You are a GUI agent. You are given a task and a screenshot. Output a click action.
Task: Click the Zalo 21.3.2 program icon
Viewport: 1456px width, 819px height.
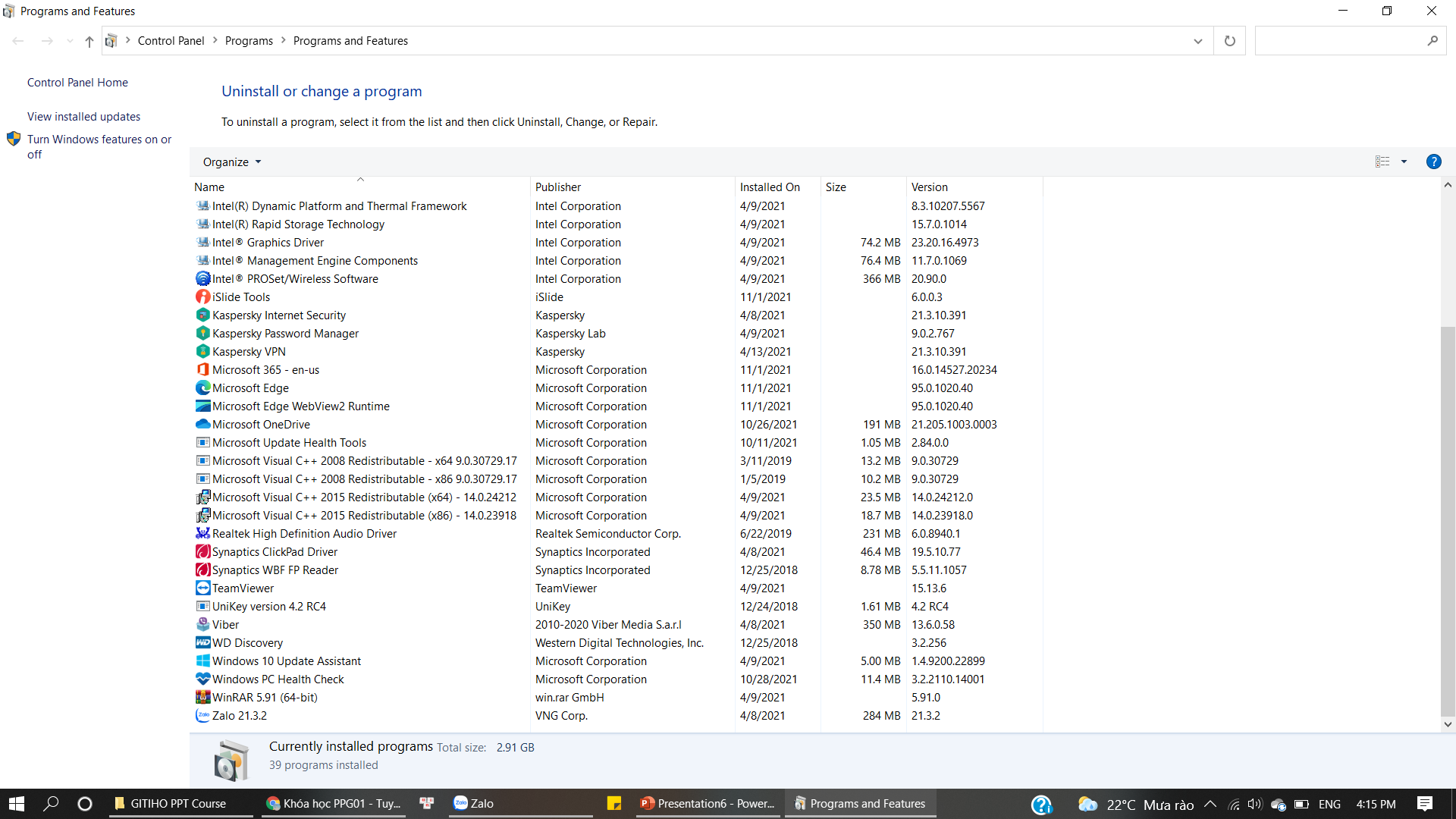202,715
